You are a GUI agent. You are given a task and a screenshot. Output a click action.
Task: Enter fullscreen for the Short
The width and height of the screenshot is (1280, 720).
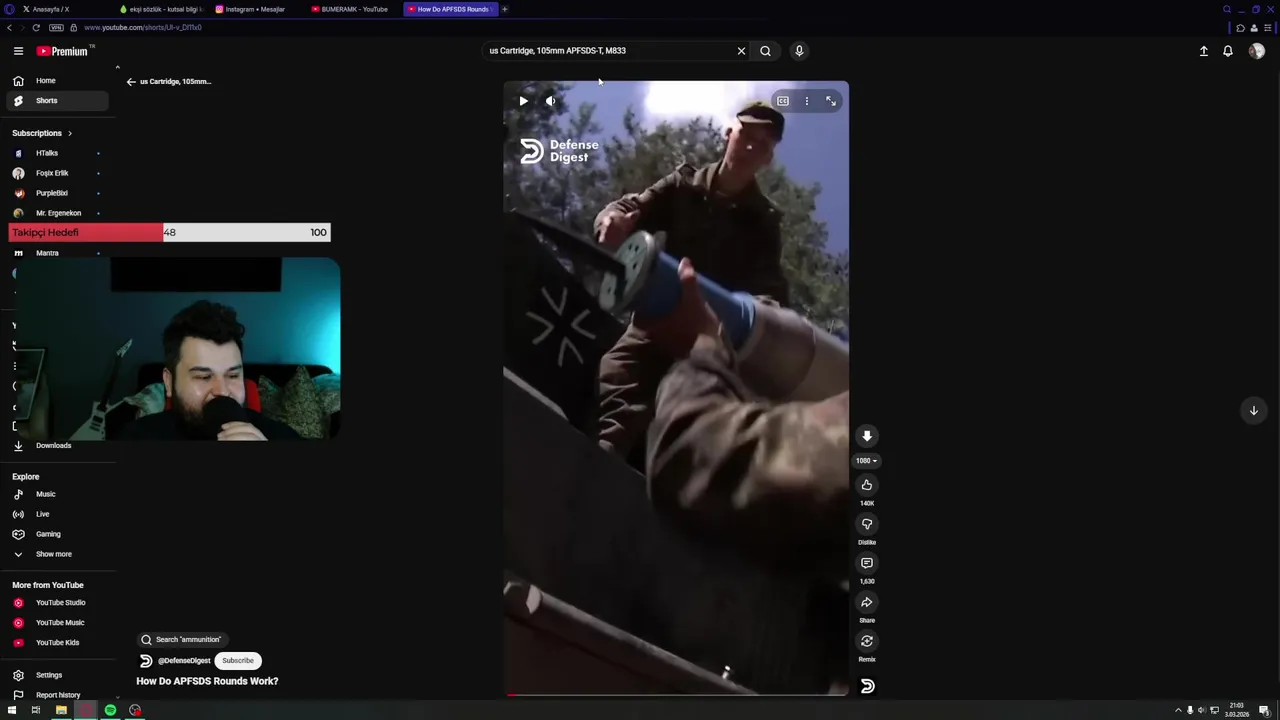(x=831, y=101)
